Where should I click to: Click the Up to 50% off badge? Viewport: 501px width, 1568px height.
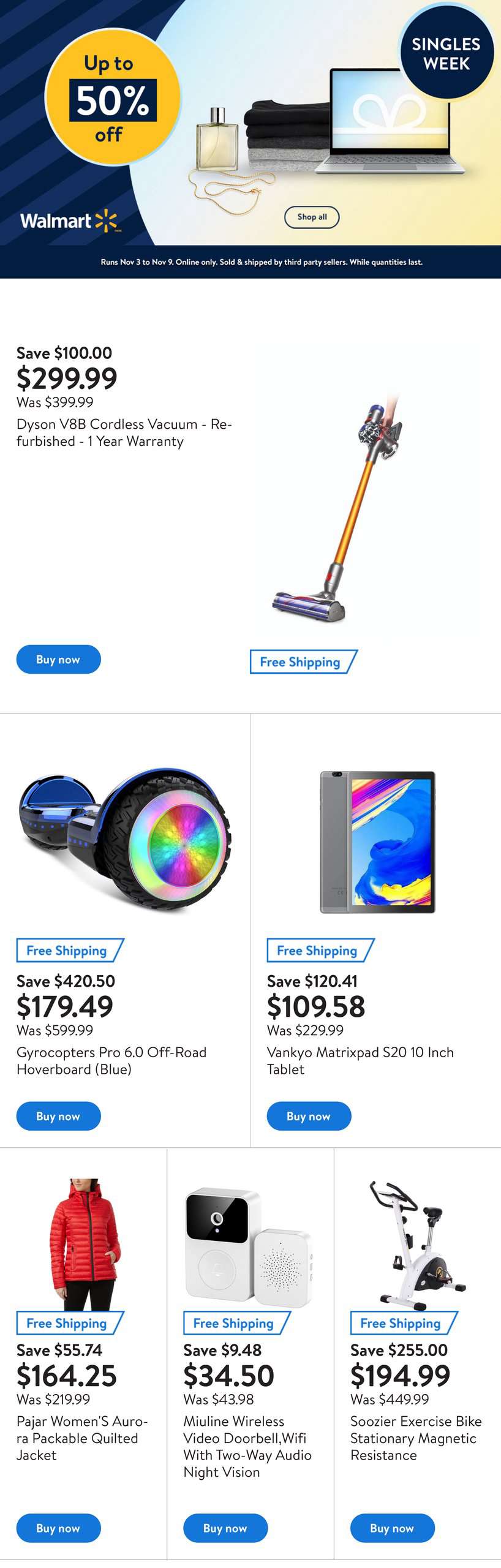click(113, 98)
